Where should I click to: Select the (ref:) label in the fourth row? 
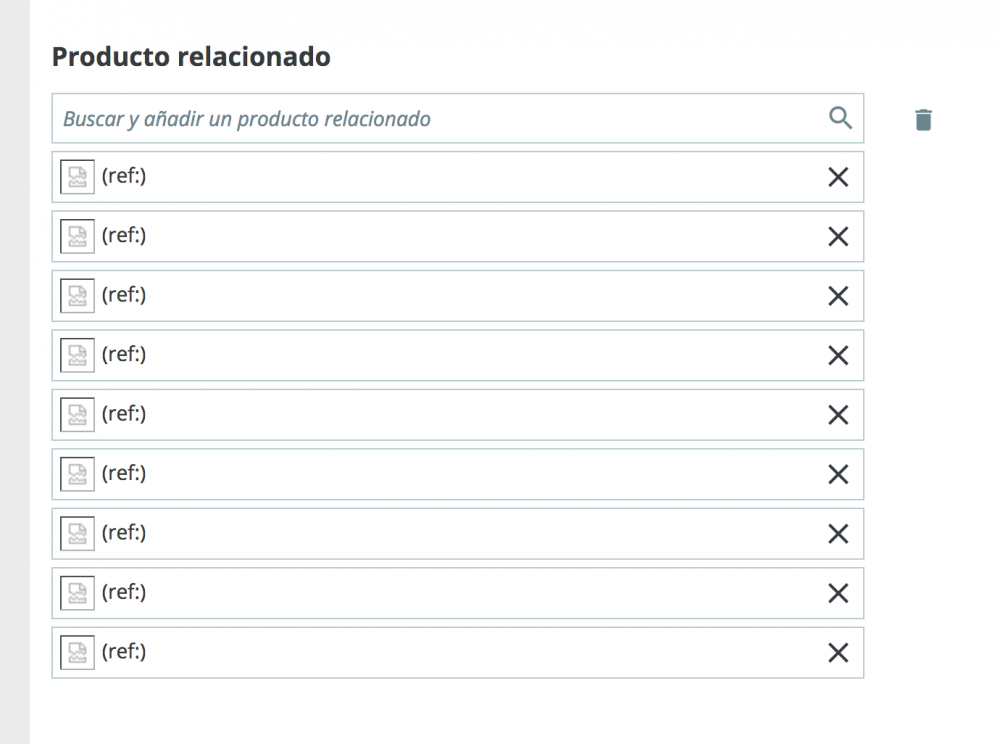coord(123,355)
